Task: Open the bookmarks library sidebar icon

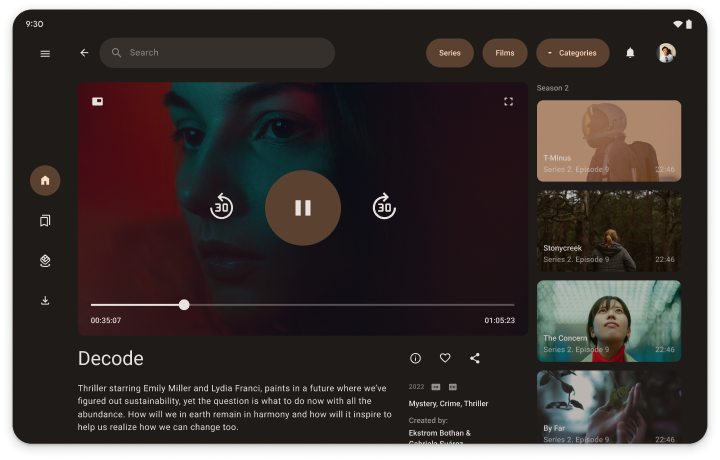Action: (45, 220)
